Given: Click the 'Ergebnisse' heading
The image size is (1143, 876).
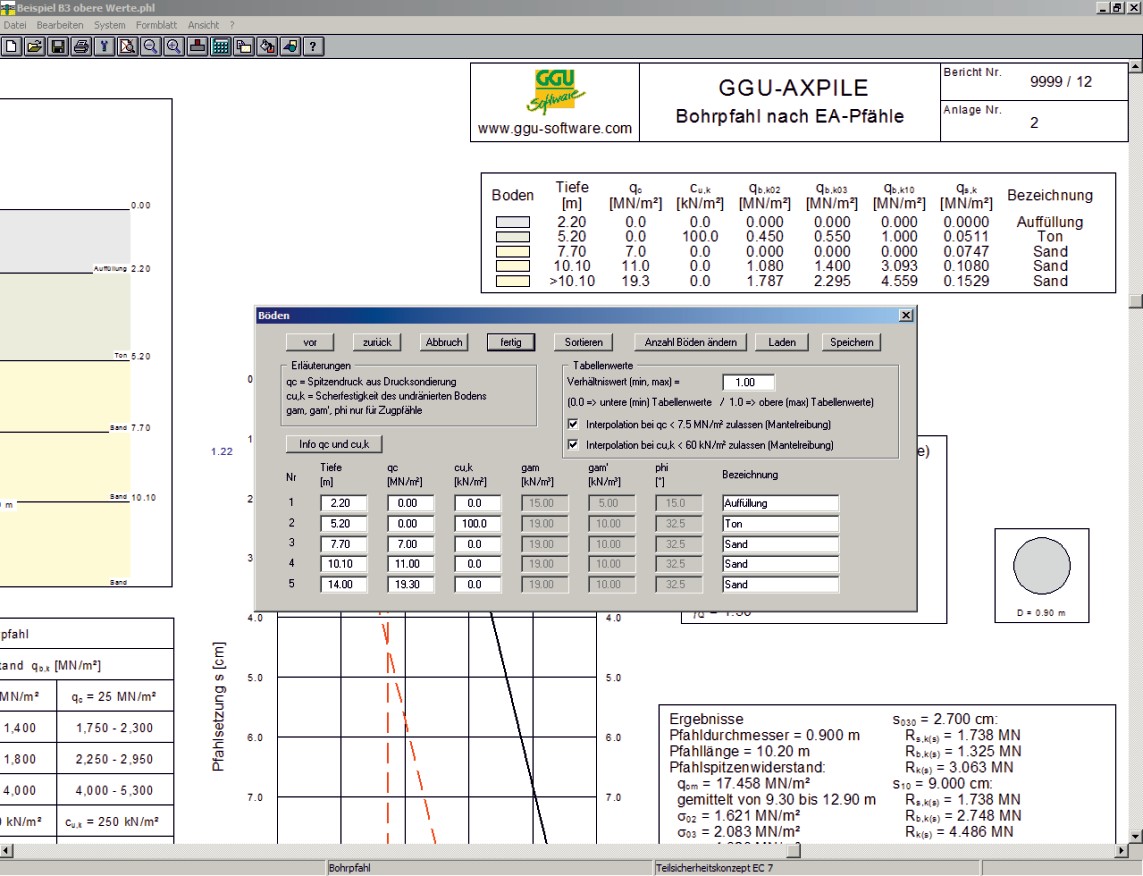Looking at the screenshot, I should pos(706,719).
